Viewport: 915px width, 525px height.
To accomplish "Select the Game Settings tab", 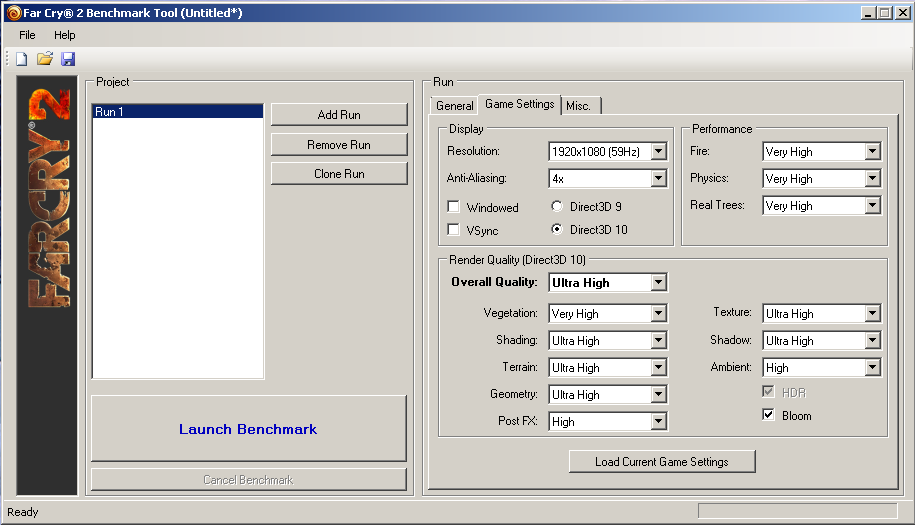I will 519,104.
